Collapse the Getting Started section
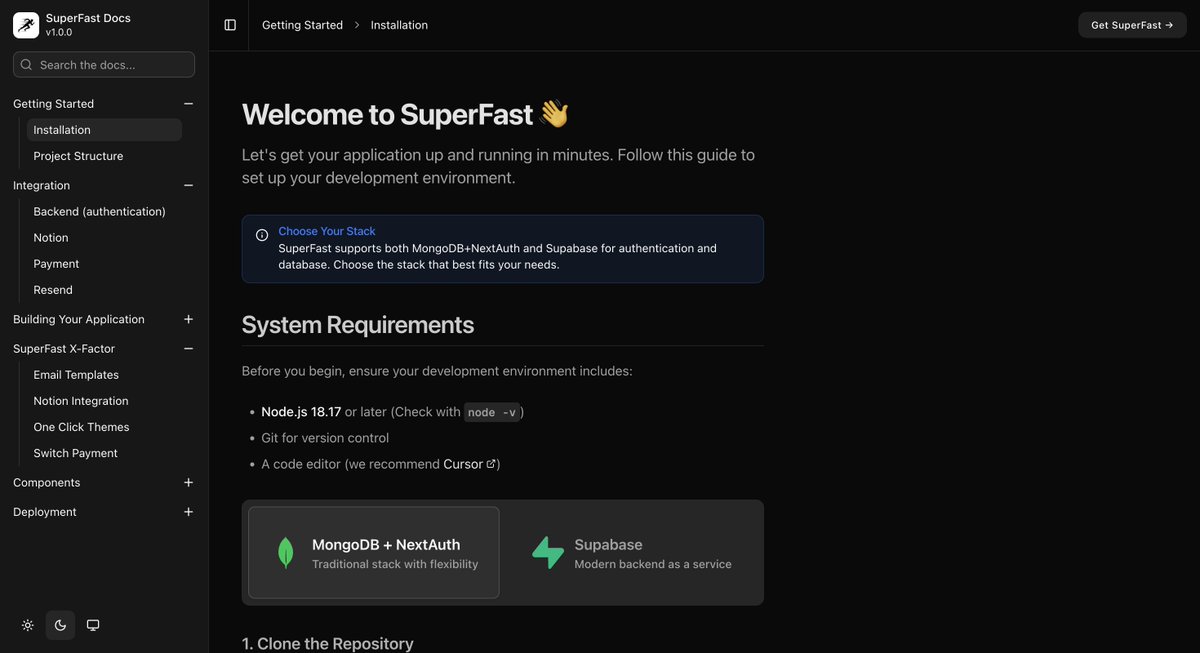 pos(188,104)
